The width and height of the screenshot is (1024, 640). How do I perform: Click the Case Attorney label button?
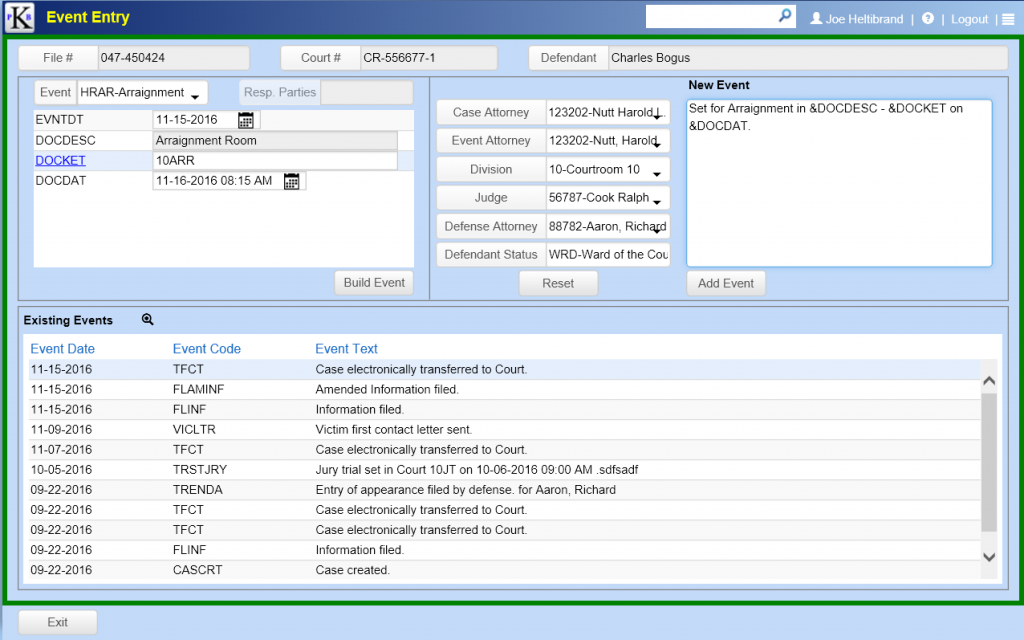491,112
